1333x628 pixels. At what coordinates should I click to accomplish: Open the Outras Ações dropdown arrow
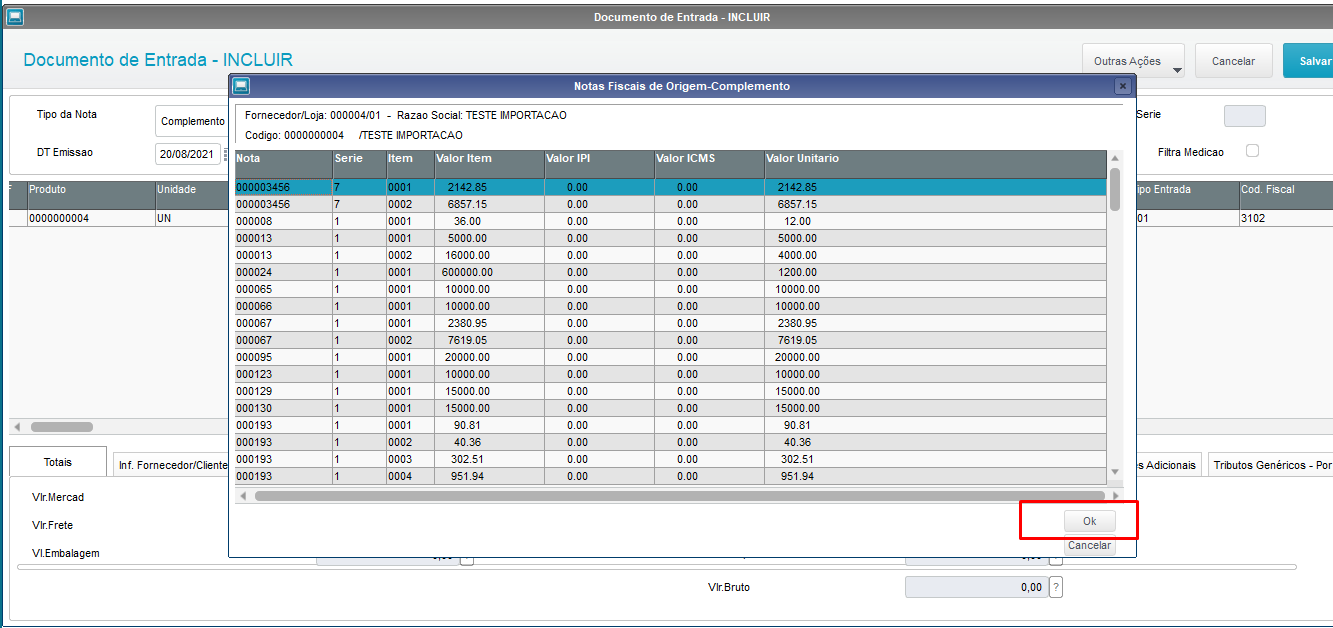pyautogui.click(x=1177, y=70)
